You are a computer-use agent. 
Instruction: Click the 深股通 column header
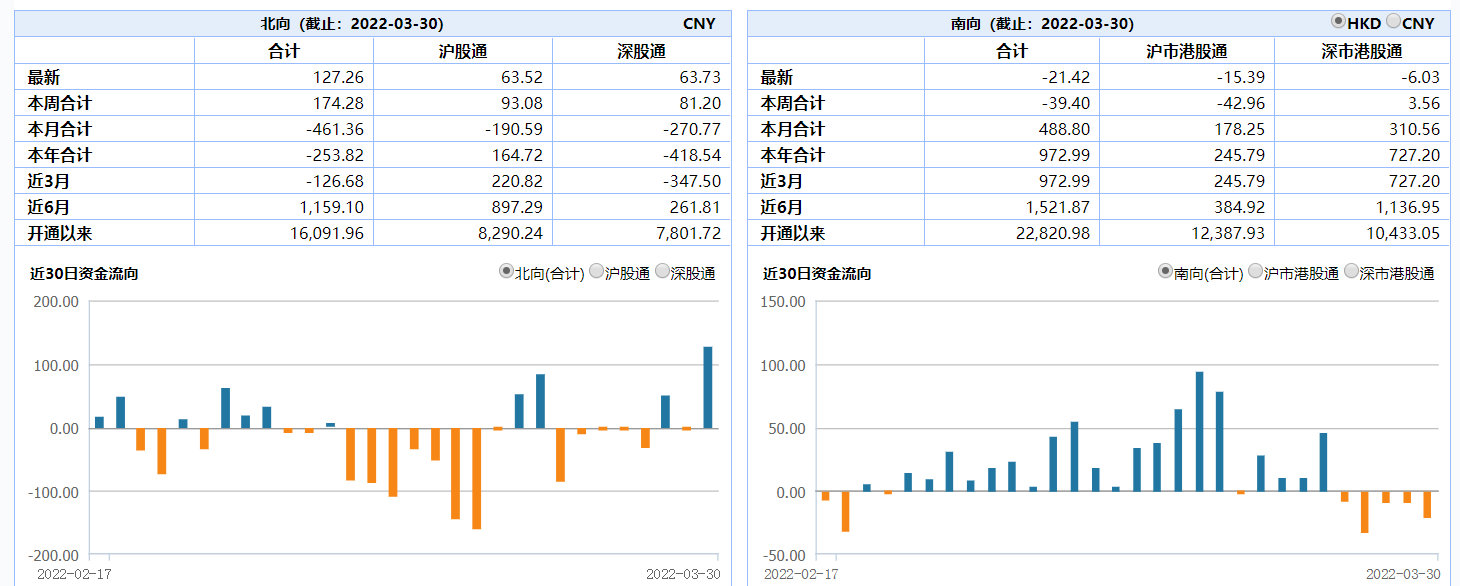coord(641,51)
